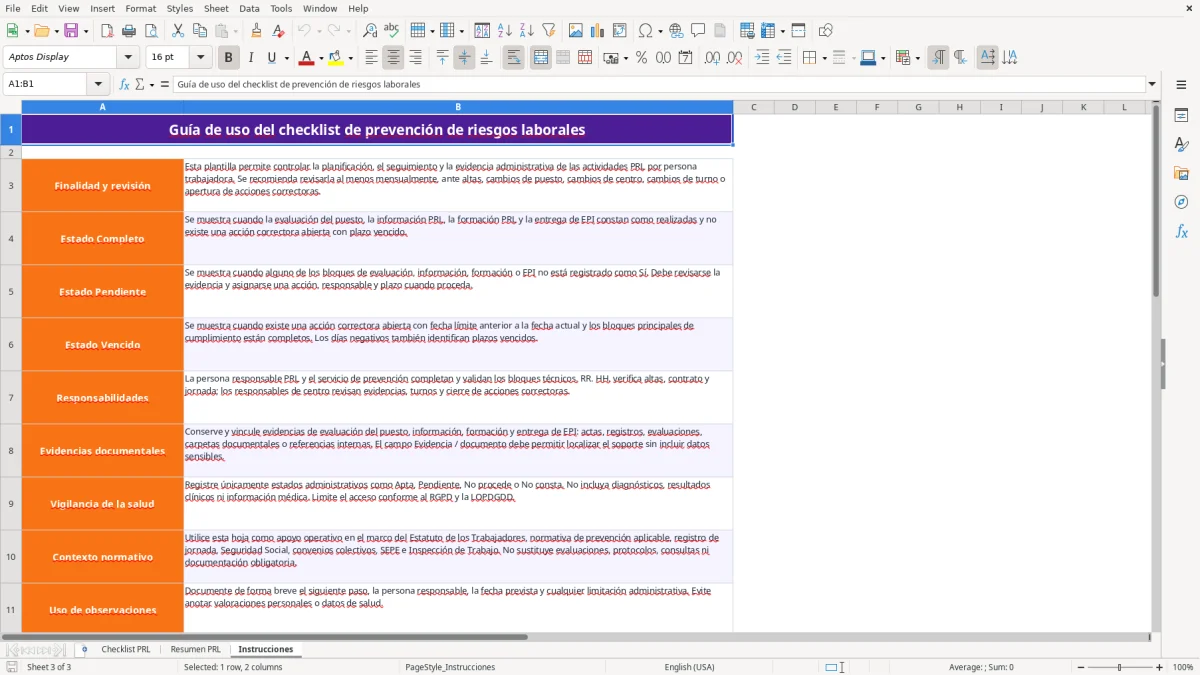Click the Save document icon
Image resolution: width=1200 pixels, height=675 pixels.
pos(71,31)
